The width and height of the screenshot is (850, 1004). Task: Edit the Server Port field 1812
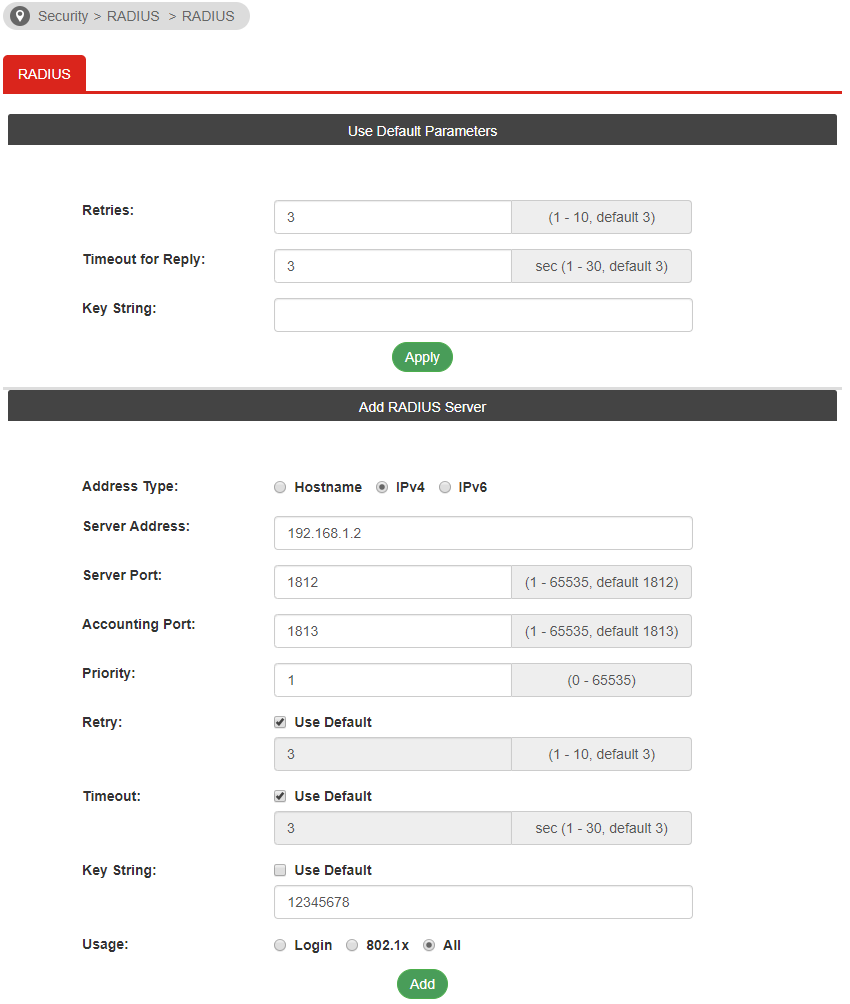coord(393,582)
